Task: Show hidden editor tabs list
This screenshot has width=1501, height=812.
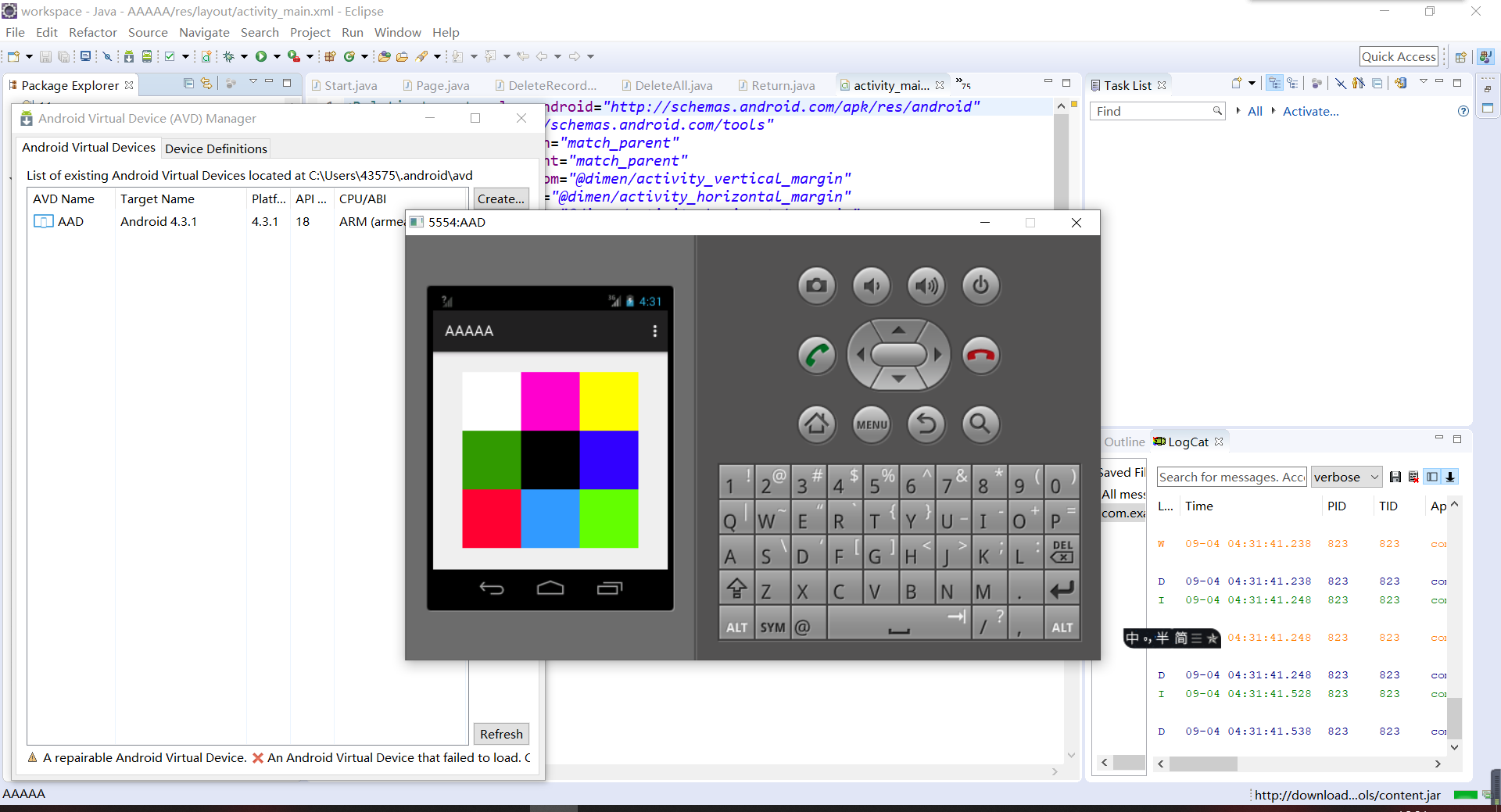Action: [963, 84]
